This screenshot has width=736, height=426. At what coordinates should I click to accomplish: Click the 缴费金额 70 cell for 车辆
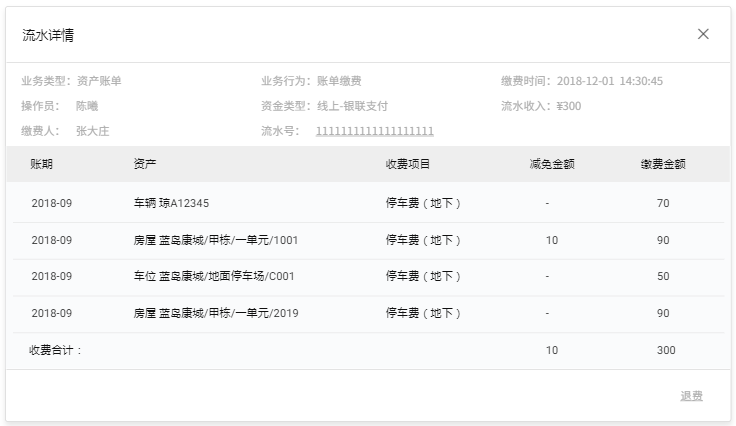click(x=663, y=203)
